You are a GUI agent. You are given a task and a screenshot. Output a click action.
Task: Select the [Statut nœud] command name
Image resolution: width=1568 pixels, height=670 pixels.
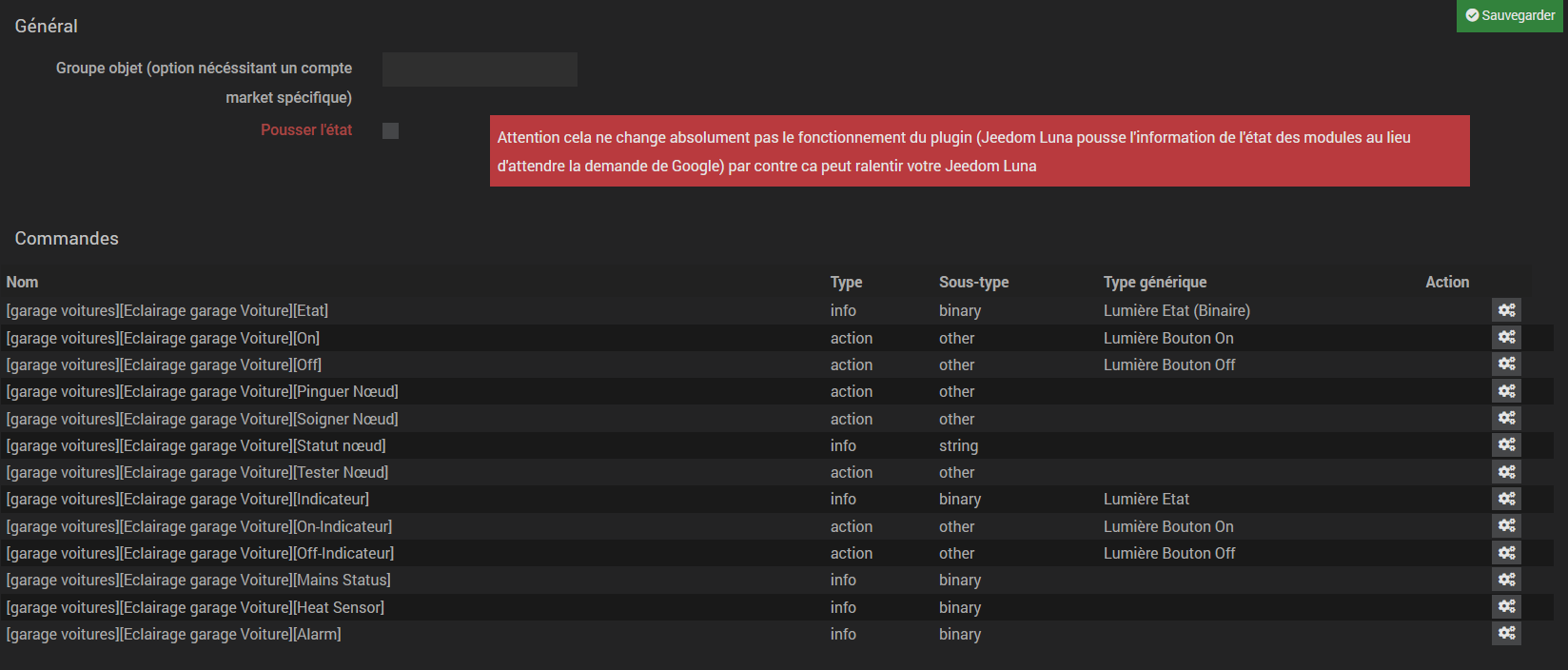tap(196, 445)
